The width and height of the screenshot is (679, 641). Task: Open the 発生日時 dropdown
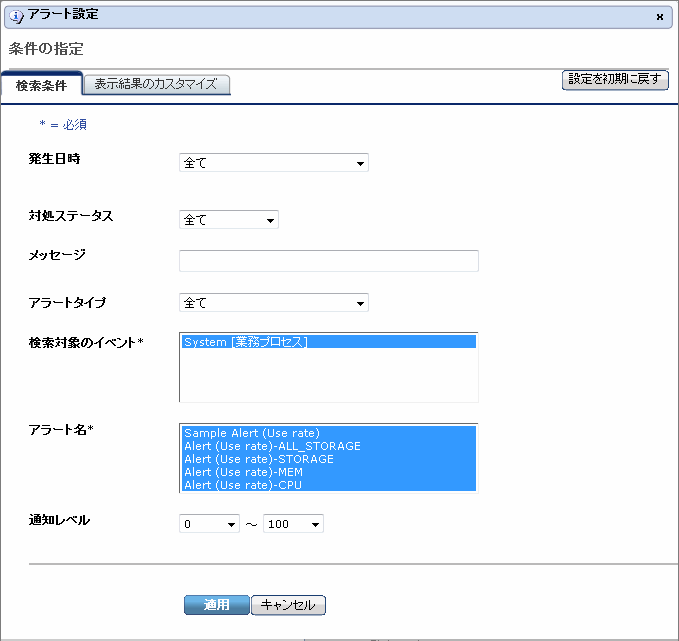pyautogui.click(x=274, y=163)
